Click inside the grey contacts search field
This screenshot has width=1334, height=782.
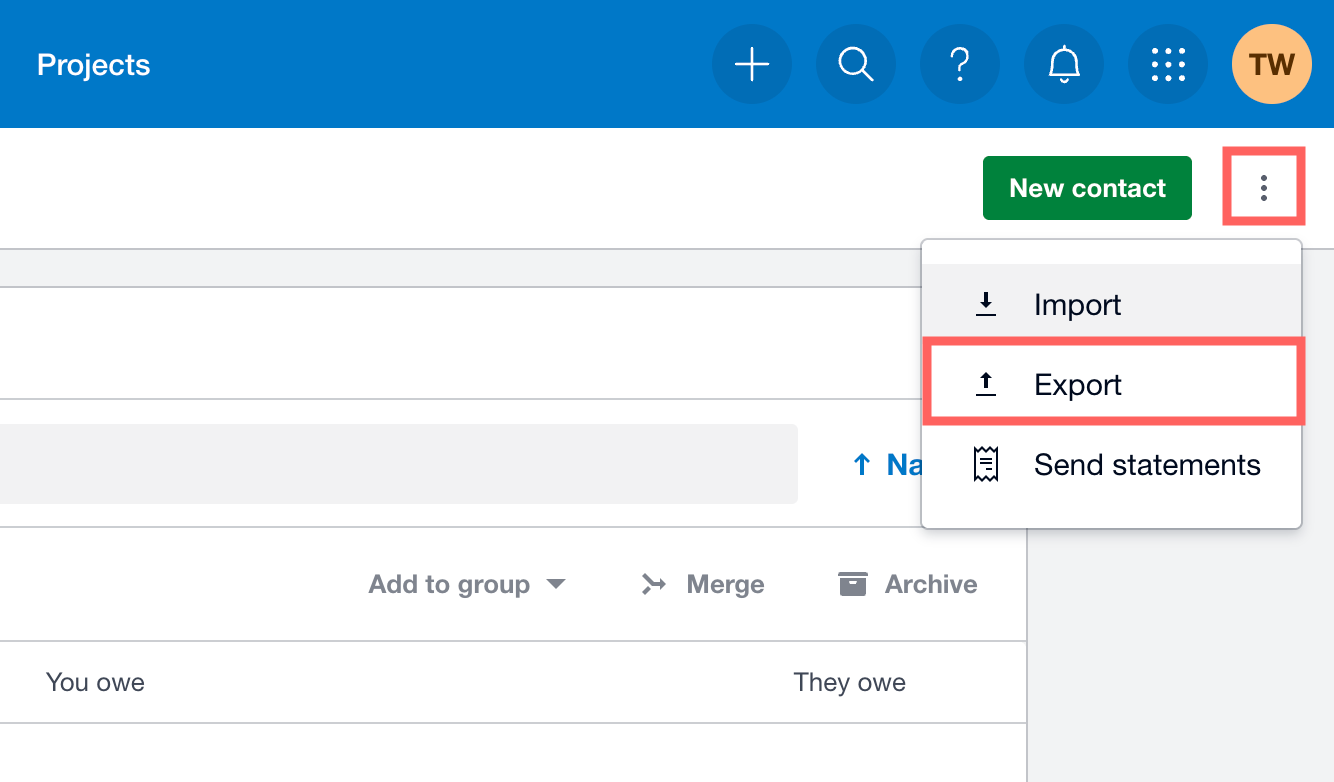tap(398, 464)
